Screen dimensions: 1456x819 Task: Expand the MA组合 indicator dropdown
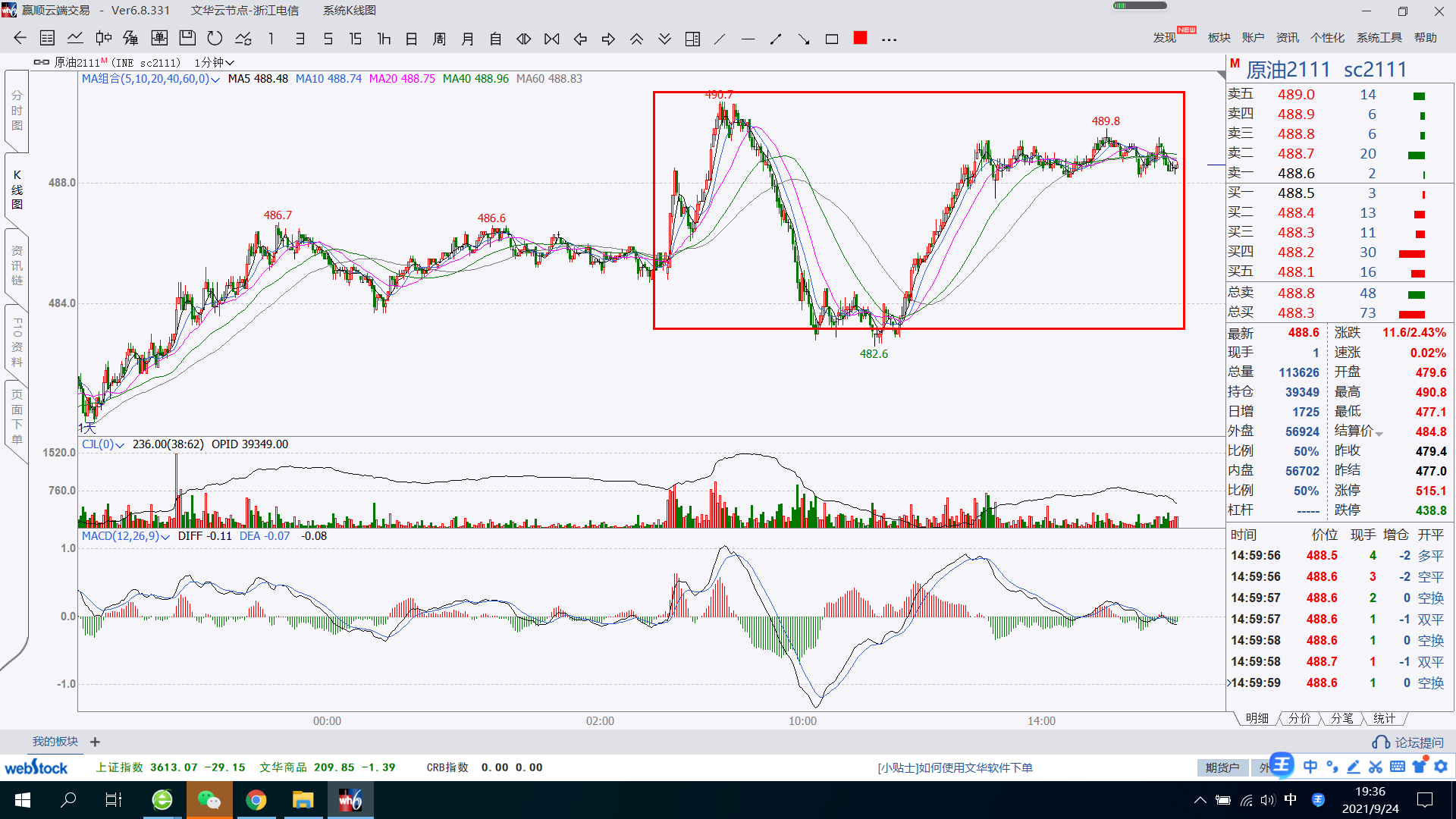(215, 80)
